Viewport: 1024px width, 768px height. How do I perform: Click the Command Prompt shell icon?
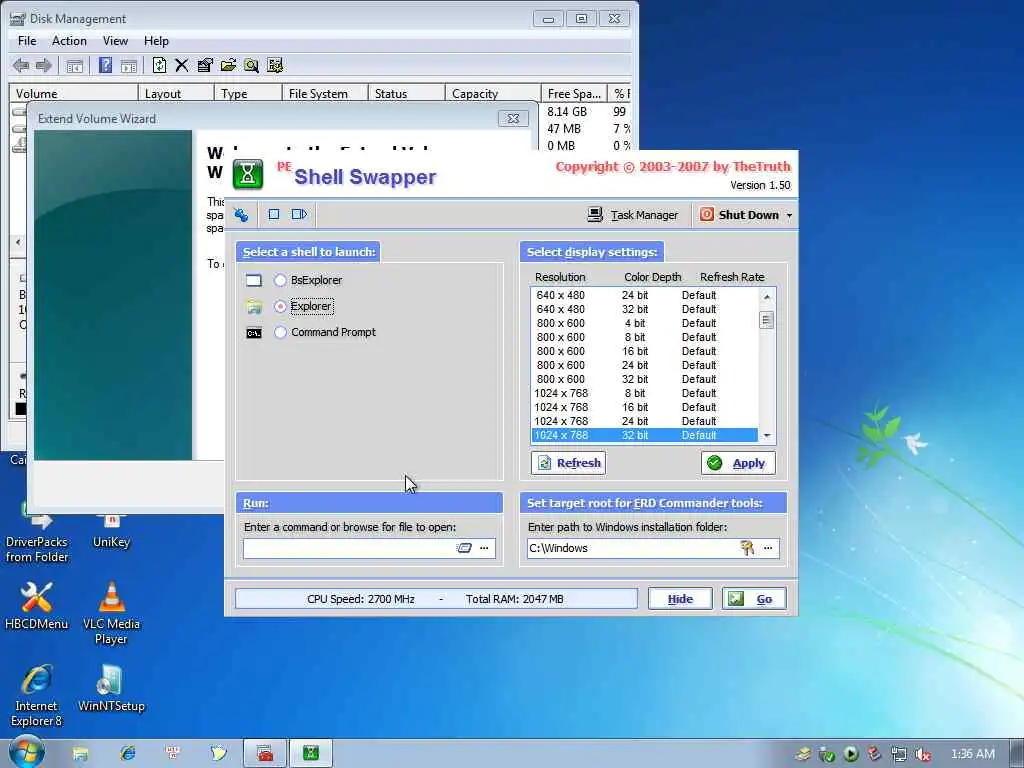(253, 333)
